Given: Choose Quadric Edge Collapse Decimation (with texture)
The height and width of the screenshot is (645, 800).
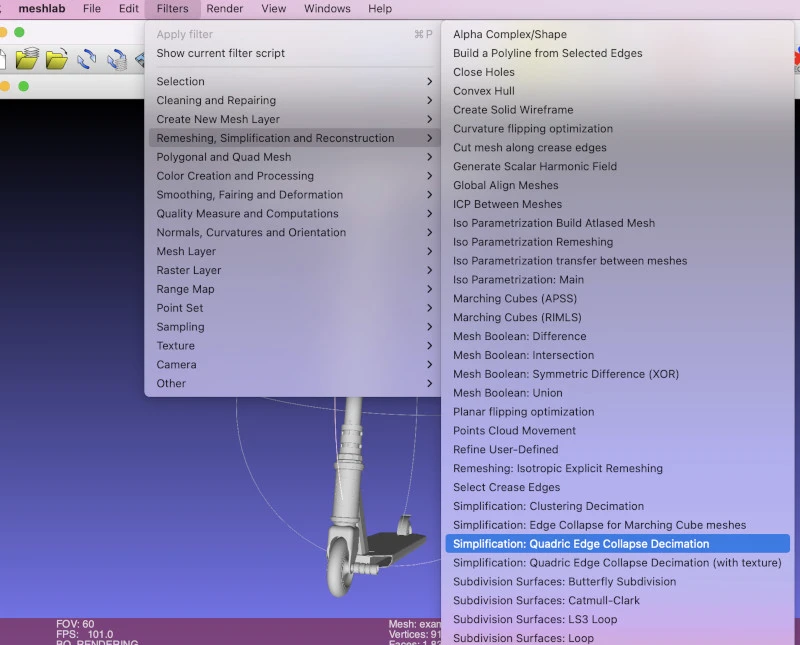Looking at the screenshot, I should 617,563.
